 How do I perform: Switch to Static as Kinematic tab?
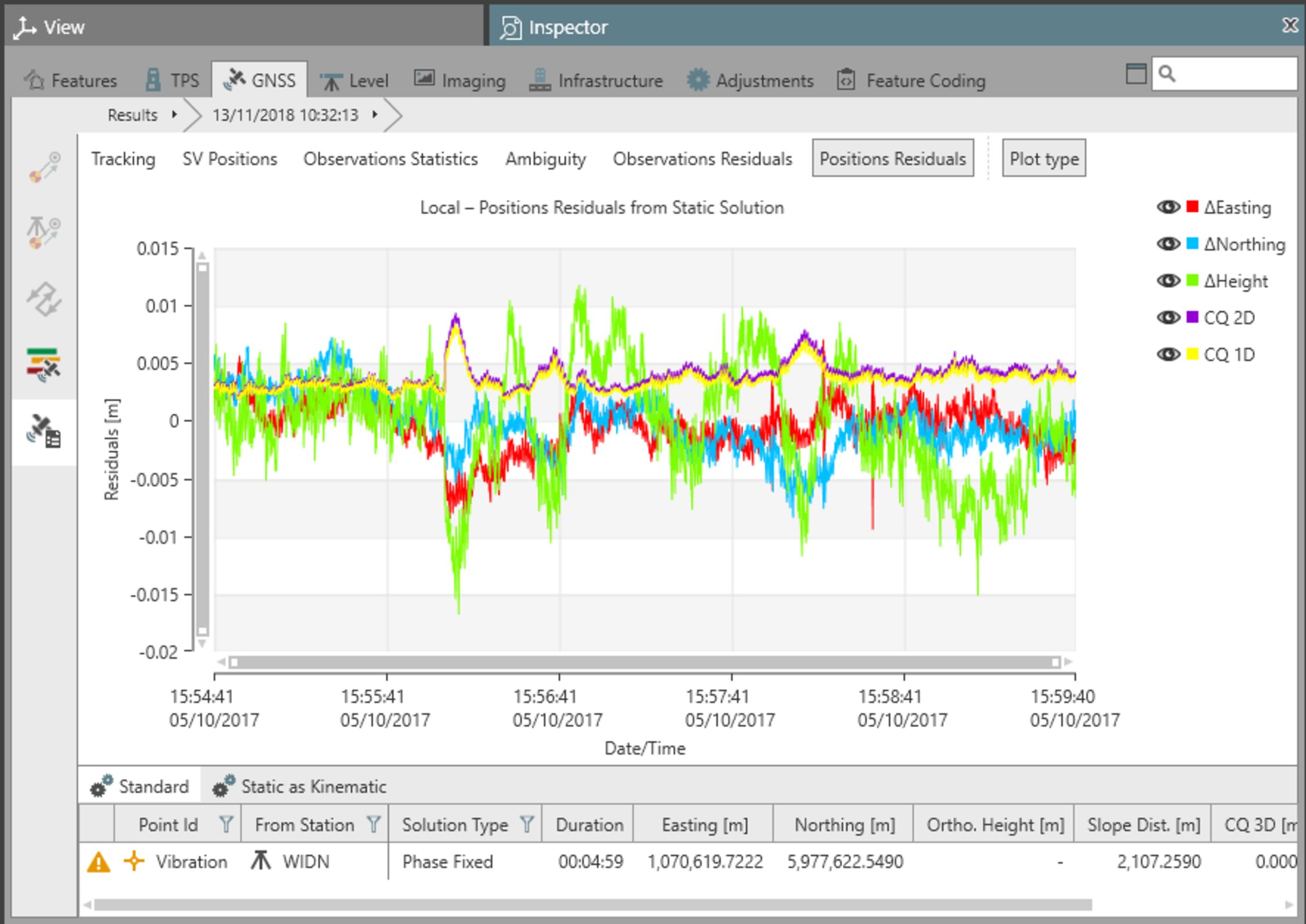[299, 786]
